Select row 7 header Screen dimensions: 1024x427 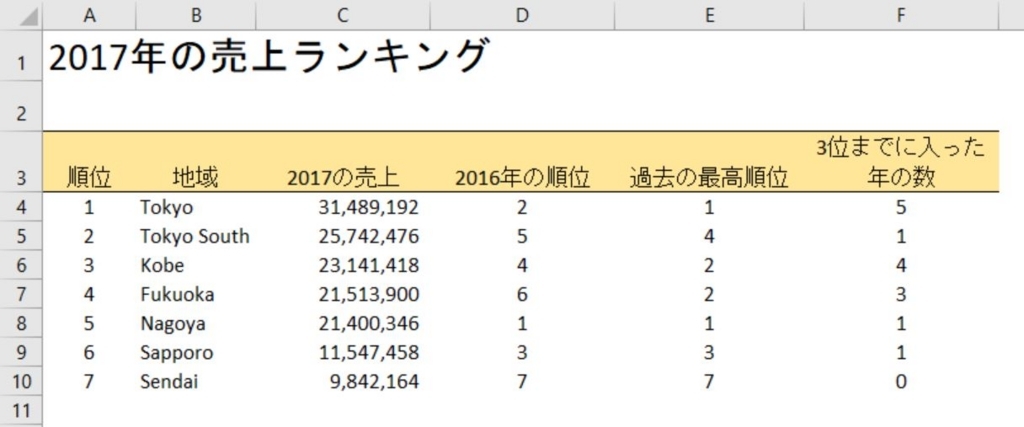click(22, 294)
